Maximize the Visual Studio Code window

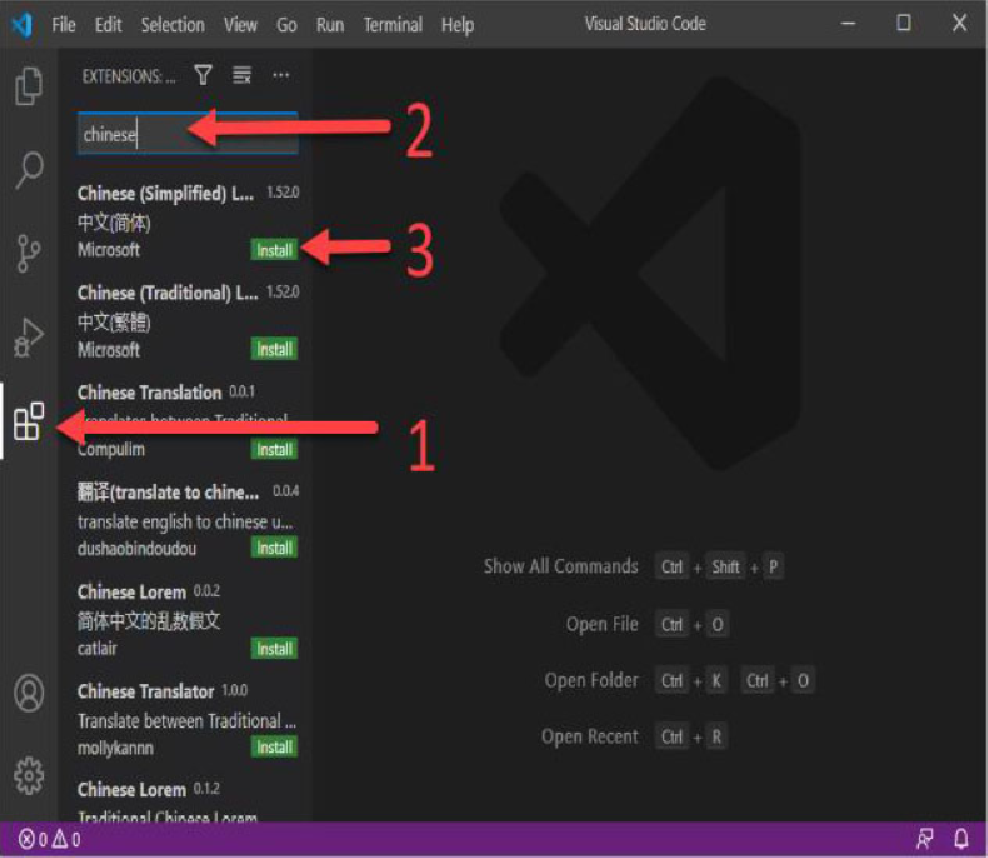pyautogui.click(x=904, y=23)
